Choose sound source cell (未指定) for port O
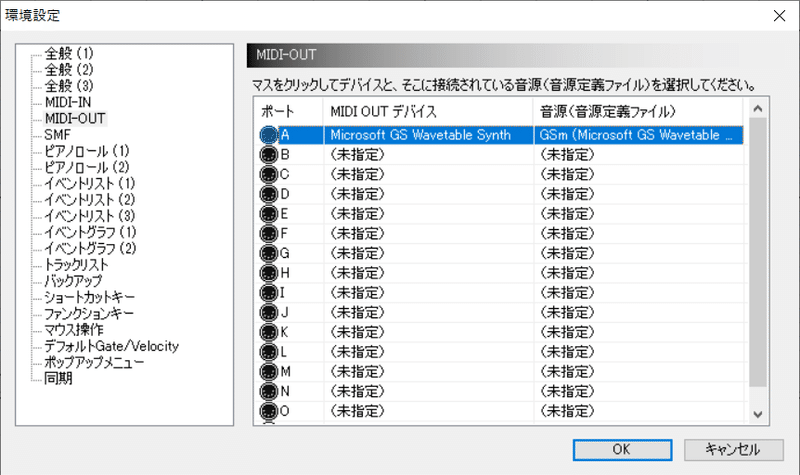The width and height of the screenshot is (800, 475). click(638, 411)
